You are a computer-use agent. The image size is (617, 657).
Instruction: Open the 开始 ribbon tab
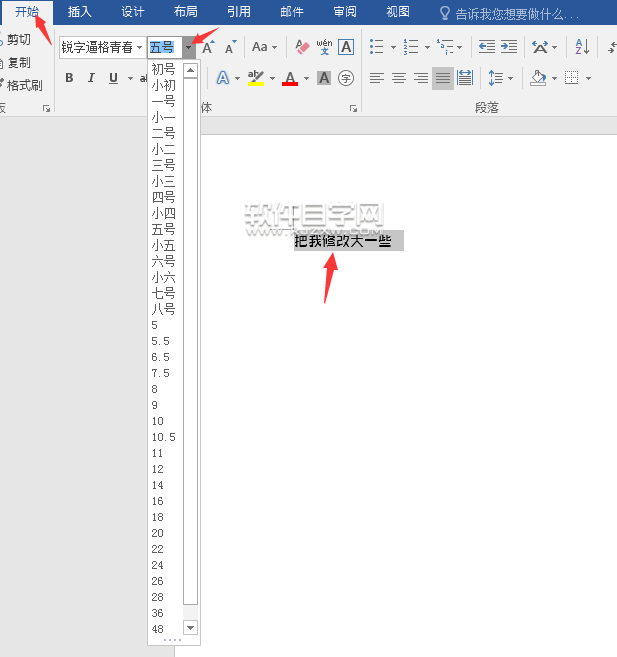tap(27, 12)
